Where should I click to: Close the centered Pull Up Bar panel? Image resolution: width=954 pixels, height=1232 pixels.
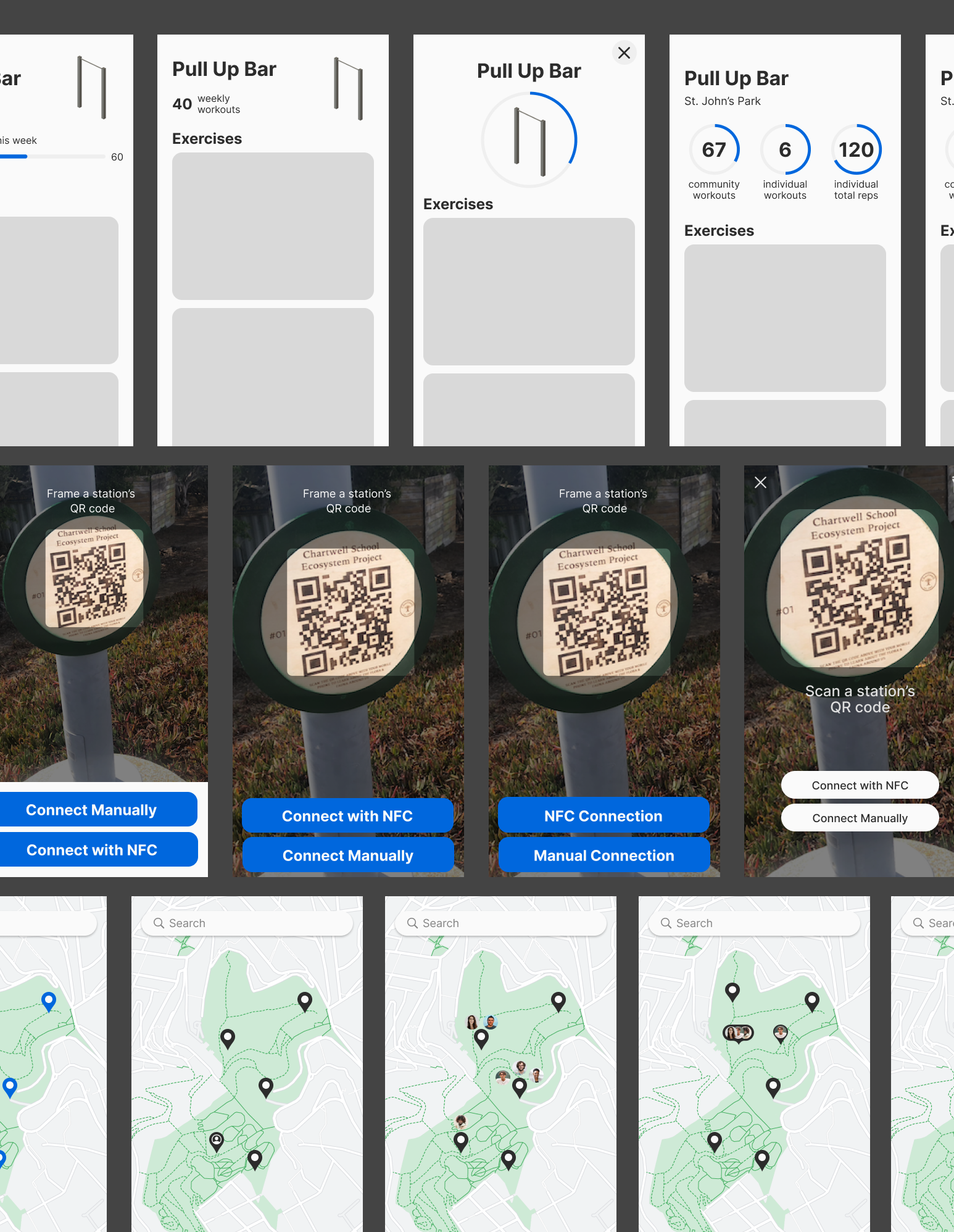point(624,52)
